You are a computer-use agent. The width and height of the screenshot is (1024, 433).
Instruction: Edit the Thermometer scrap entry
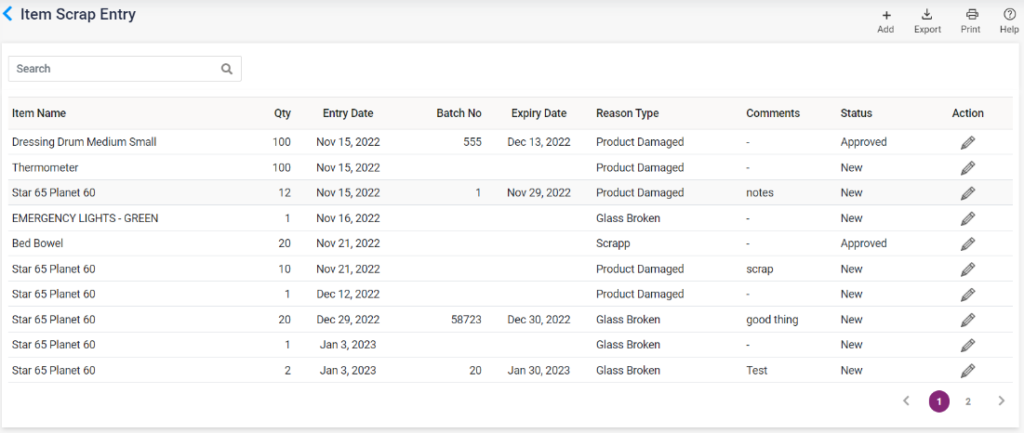(967, 168)
